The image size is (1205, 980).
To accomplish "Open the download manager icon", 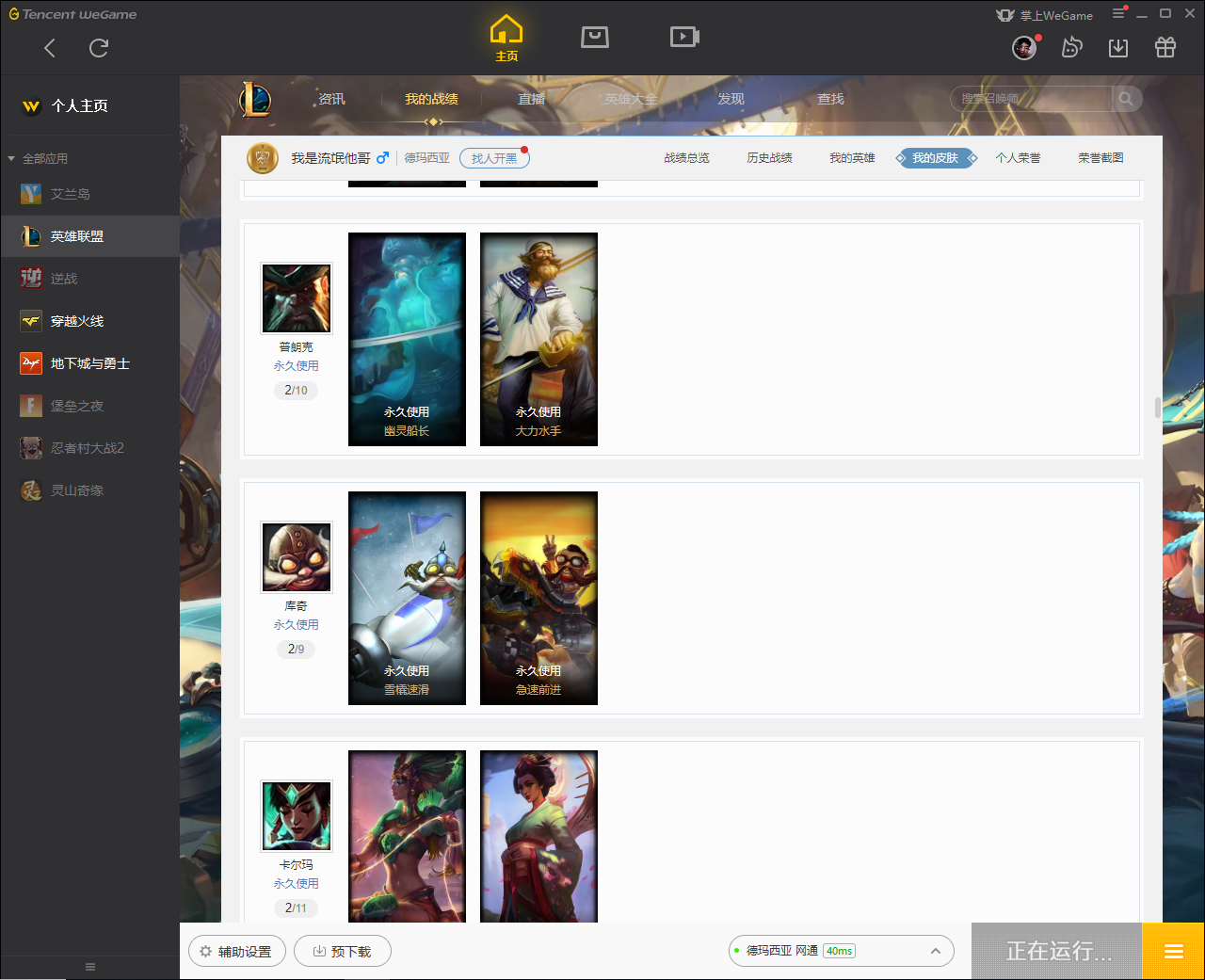I will (x=1118, y=47).
